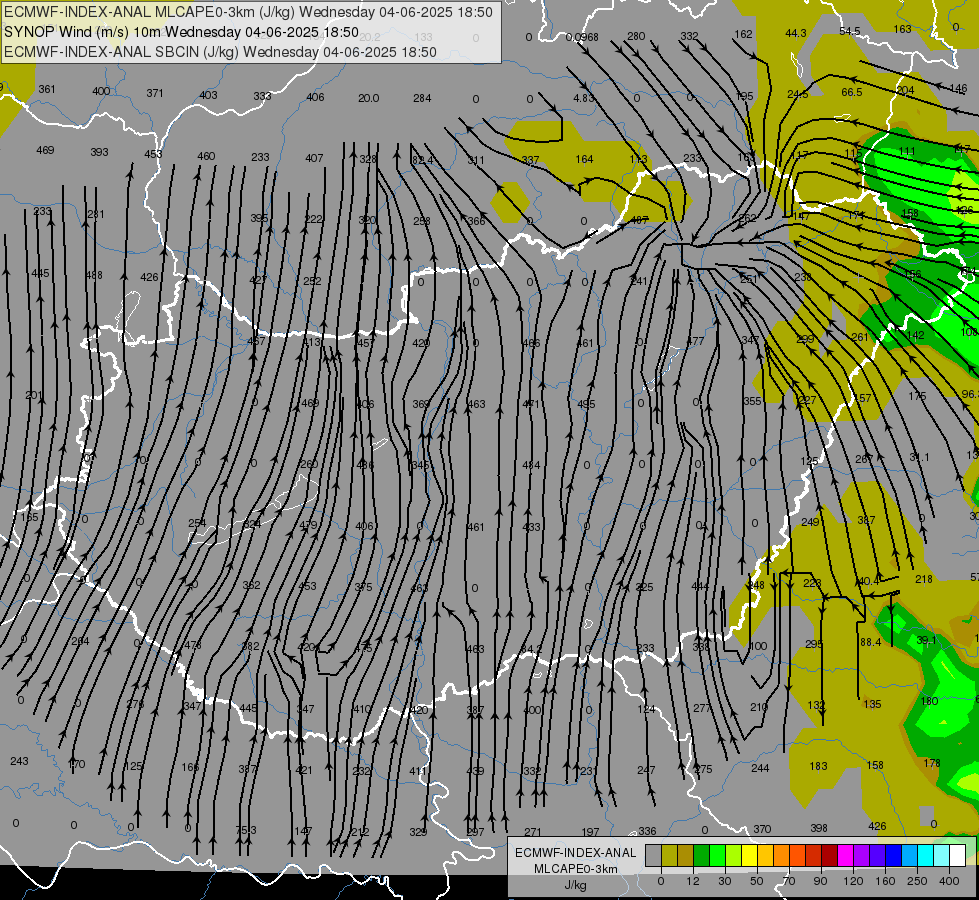Click the MLCAPE0-3km title line
Viewport: 979px width, 900px height.
(x=248, y=12)
